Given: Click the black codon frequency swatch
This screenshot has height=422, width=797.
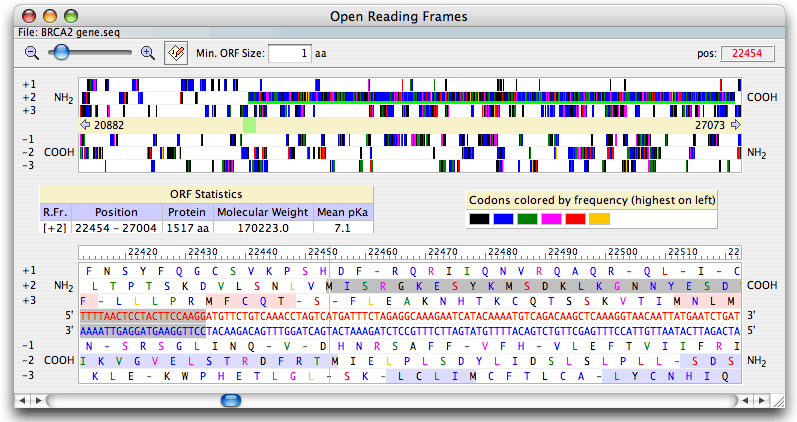Looking at the screenshot, I should (x=479, y=219).
